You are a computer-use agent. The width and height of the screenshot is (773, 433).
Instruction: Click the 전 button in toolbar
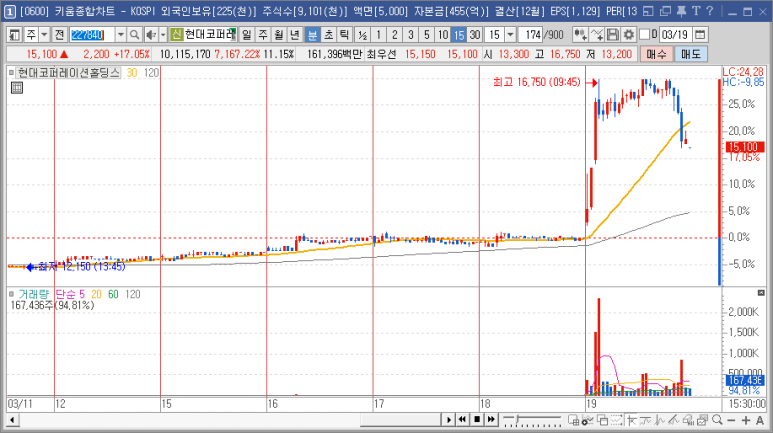click(x=59, y=35)
